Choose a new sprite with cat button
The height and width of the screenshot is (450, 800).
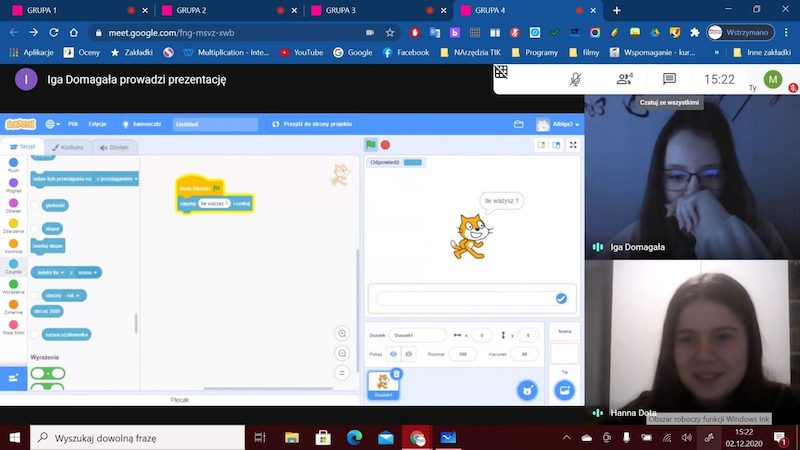tap(527, 390)
